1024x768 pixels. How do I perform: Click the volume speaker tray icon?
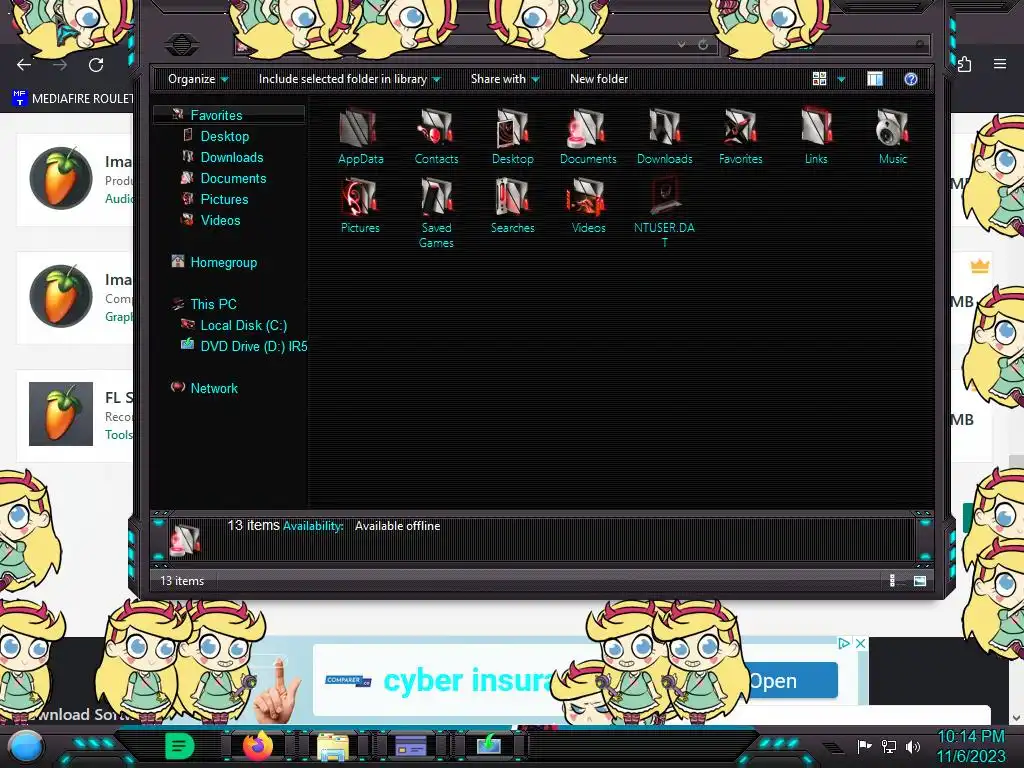pyautogui.click(x=913, y=746)
